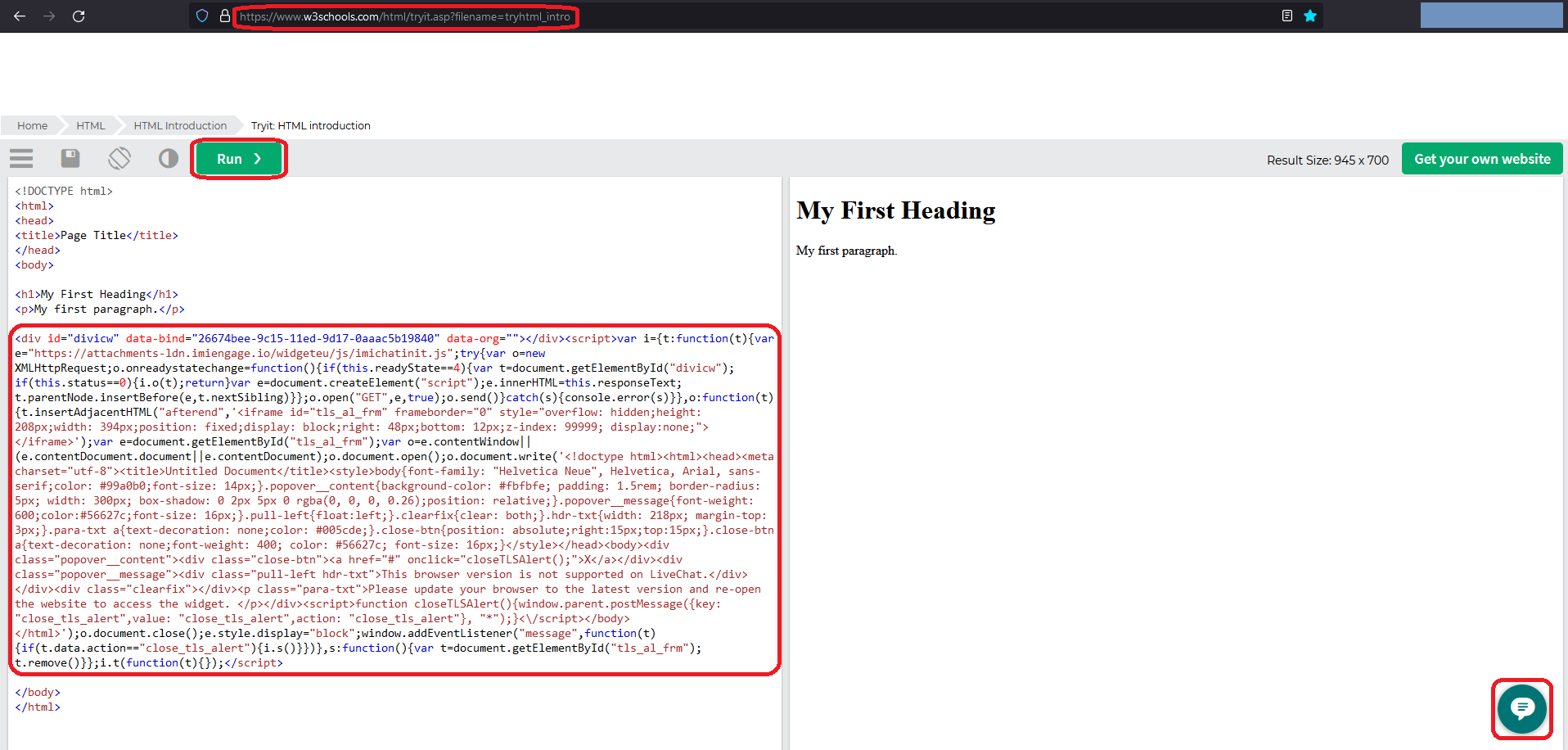This screenshot has height=750, width=1568.
Task: Save the code with floppy disk icon
Action: 70,158
